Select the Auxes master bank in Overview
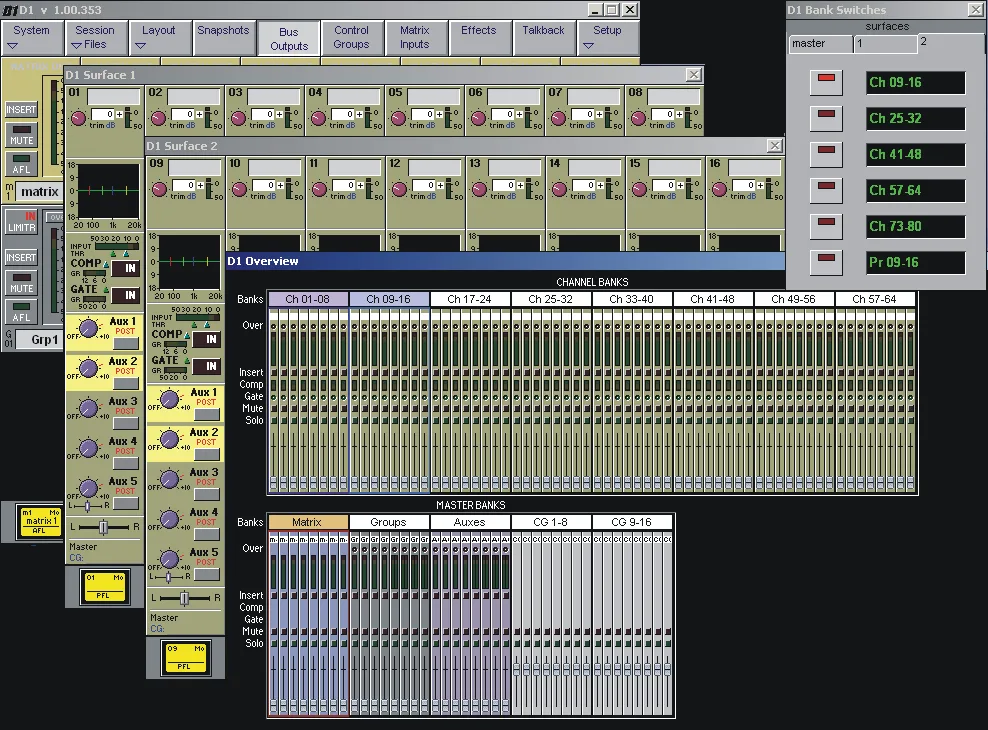Image resolution: width=988 pixels, height=730 pixels. (x=469, y=522)
